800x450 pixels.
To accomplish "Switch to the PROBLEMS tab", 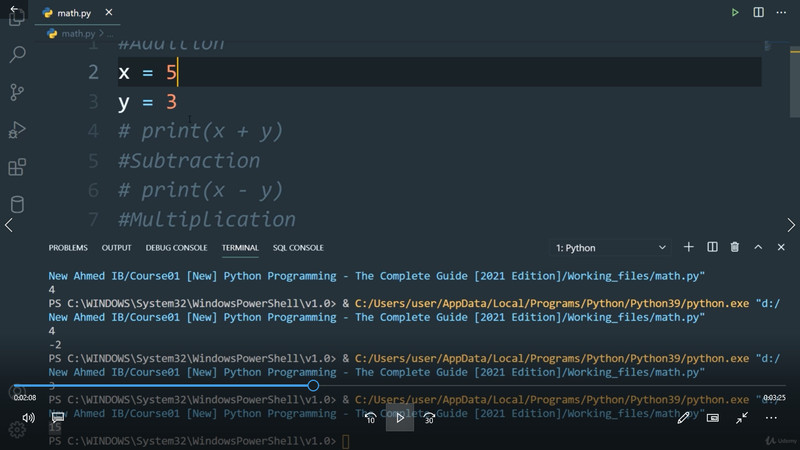I will point(68,247).
